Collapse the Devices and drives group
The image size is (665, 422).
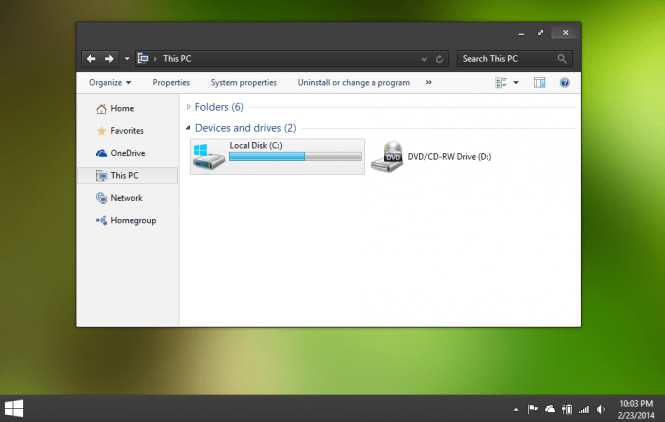point(189,128)
